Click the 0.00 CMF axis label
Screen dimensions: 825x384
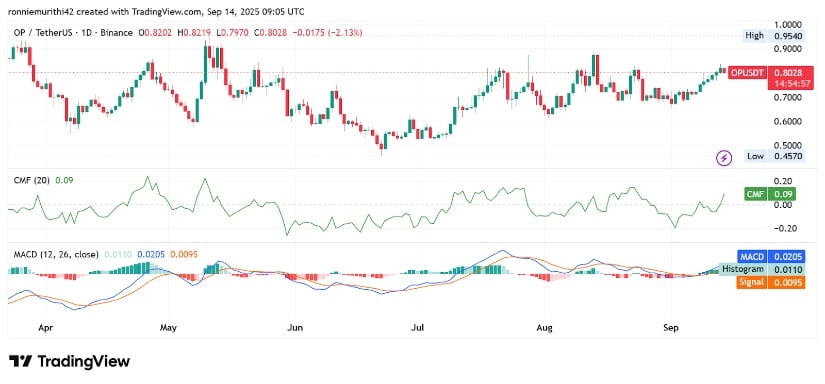click(x=783, y=205)
